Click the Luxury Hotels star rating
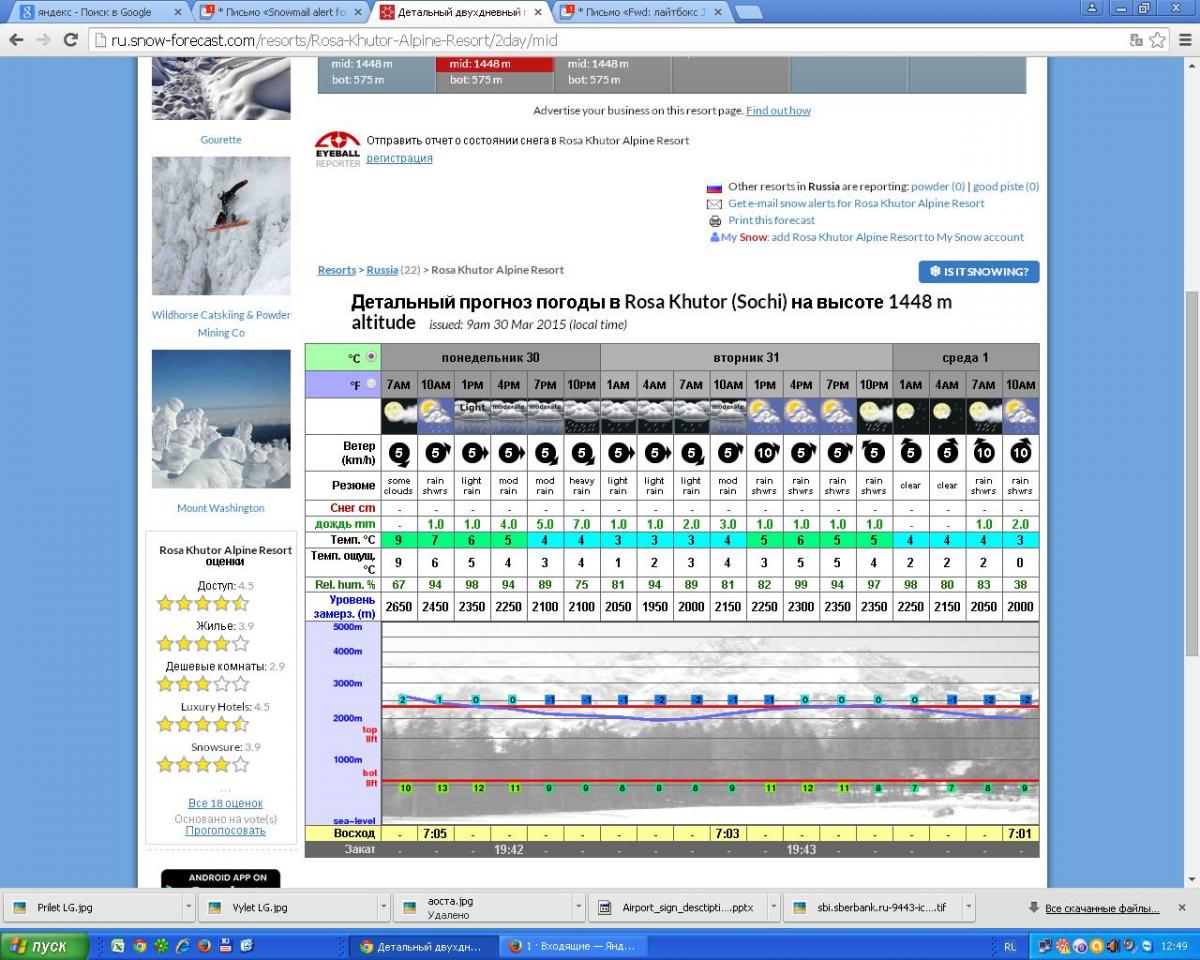 point(203,724)
